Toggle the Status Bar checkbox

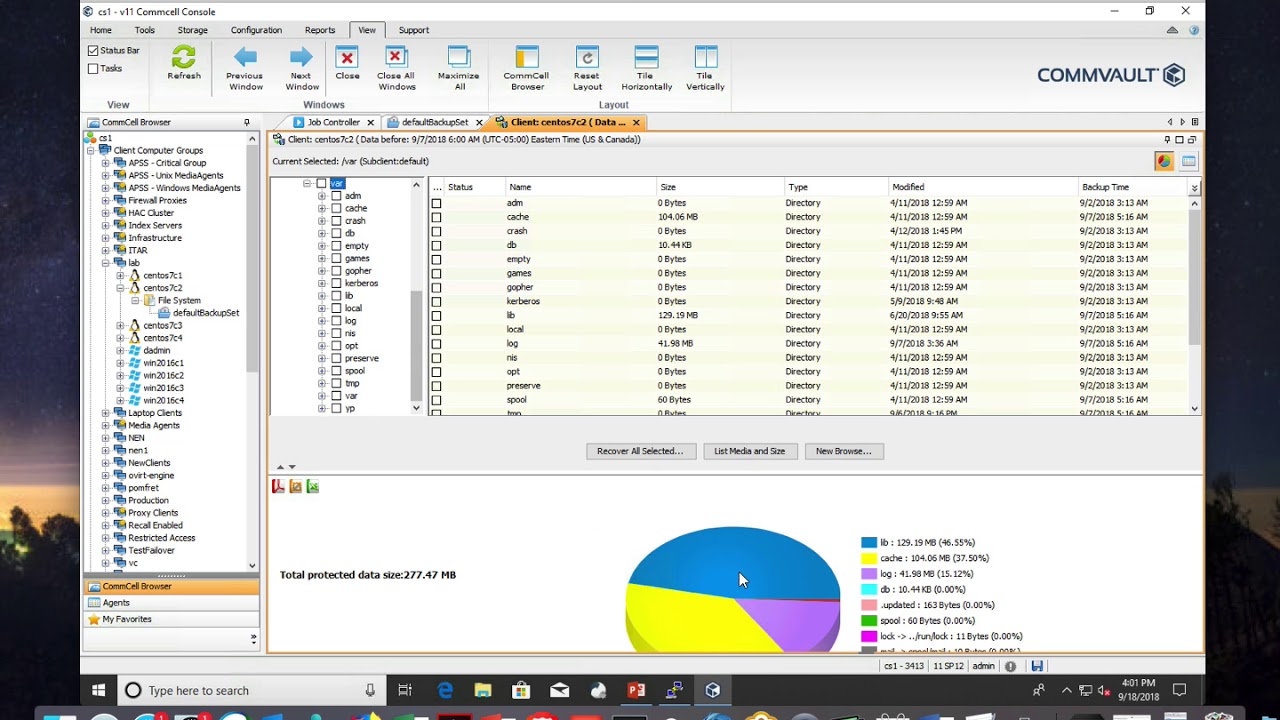click(x=93, y=50)
